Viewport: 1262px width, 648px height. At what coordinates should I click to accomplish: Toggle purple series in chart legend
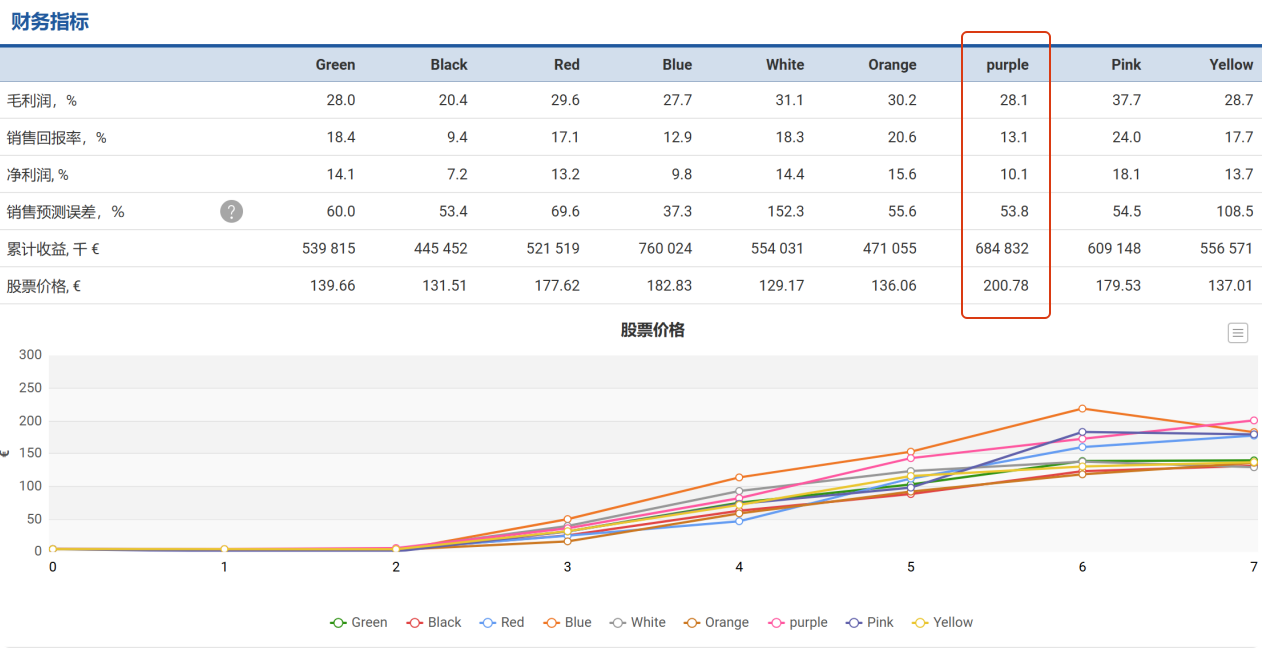click(798, 622)
